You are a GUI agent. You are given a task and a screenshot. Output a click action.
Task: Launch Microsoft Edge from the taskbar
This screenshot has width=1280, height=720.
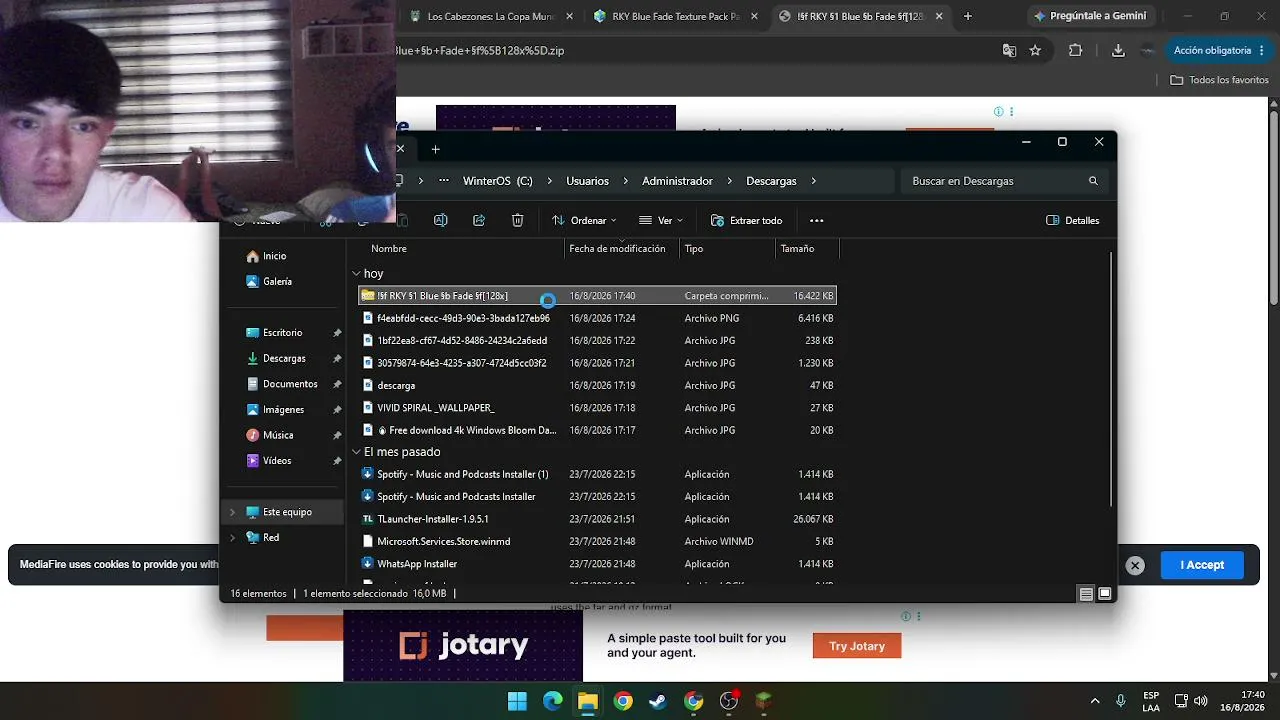pyautogui.click(x=553, y=701)
